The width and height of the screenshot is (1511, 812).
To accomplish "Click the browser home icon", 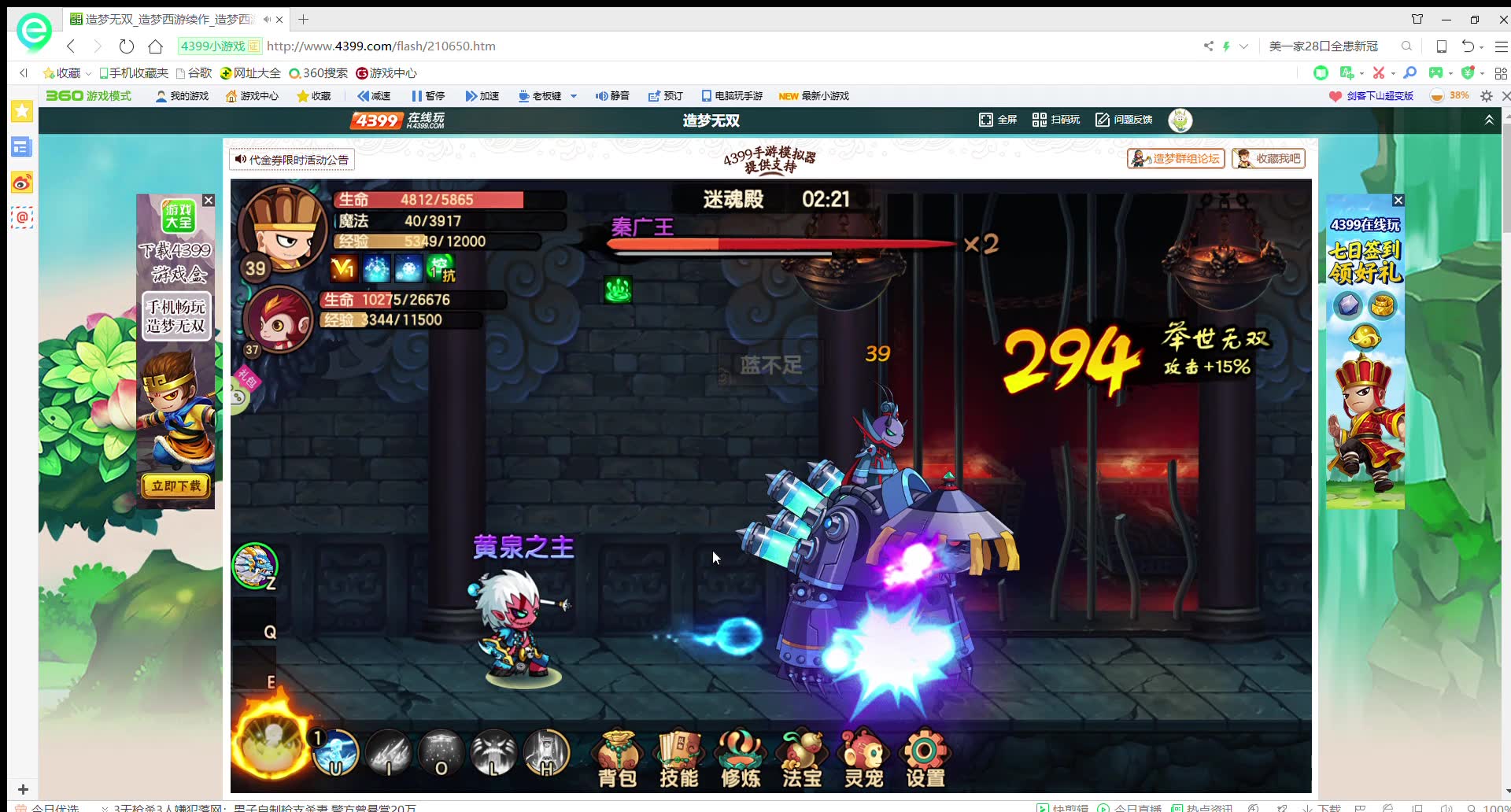I will 155,46.
